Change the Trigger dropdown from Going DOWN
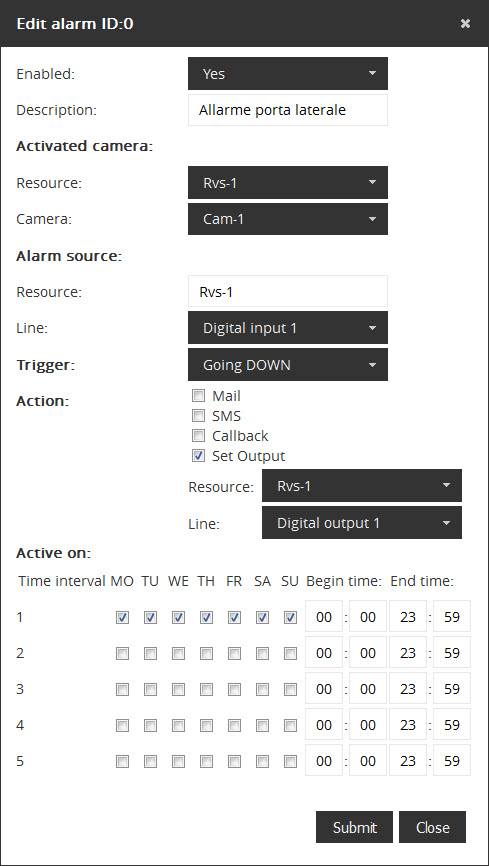Viewport: 489px width, 866px height. pyautogui.click(x=288, y=365)
